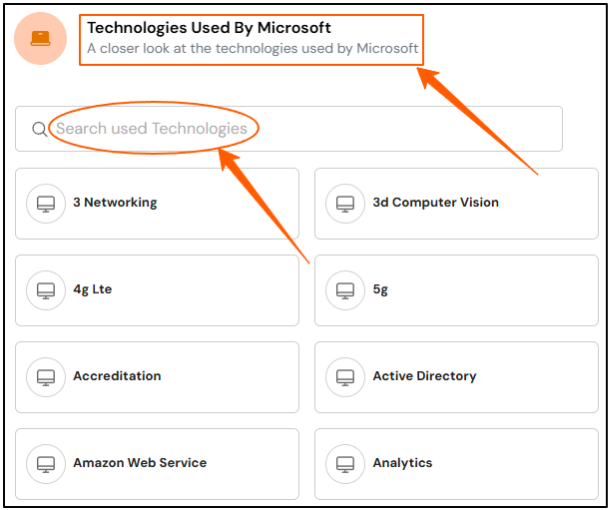Click the Technologies Used By Microsoft heading
Viewport: 611px width, 510px height.
(x=209, y=28)
